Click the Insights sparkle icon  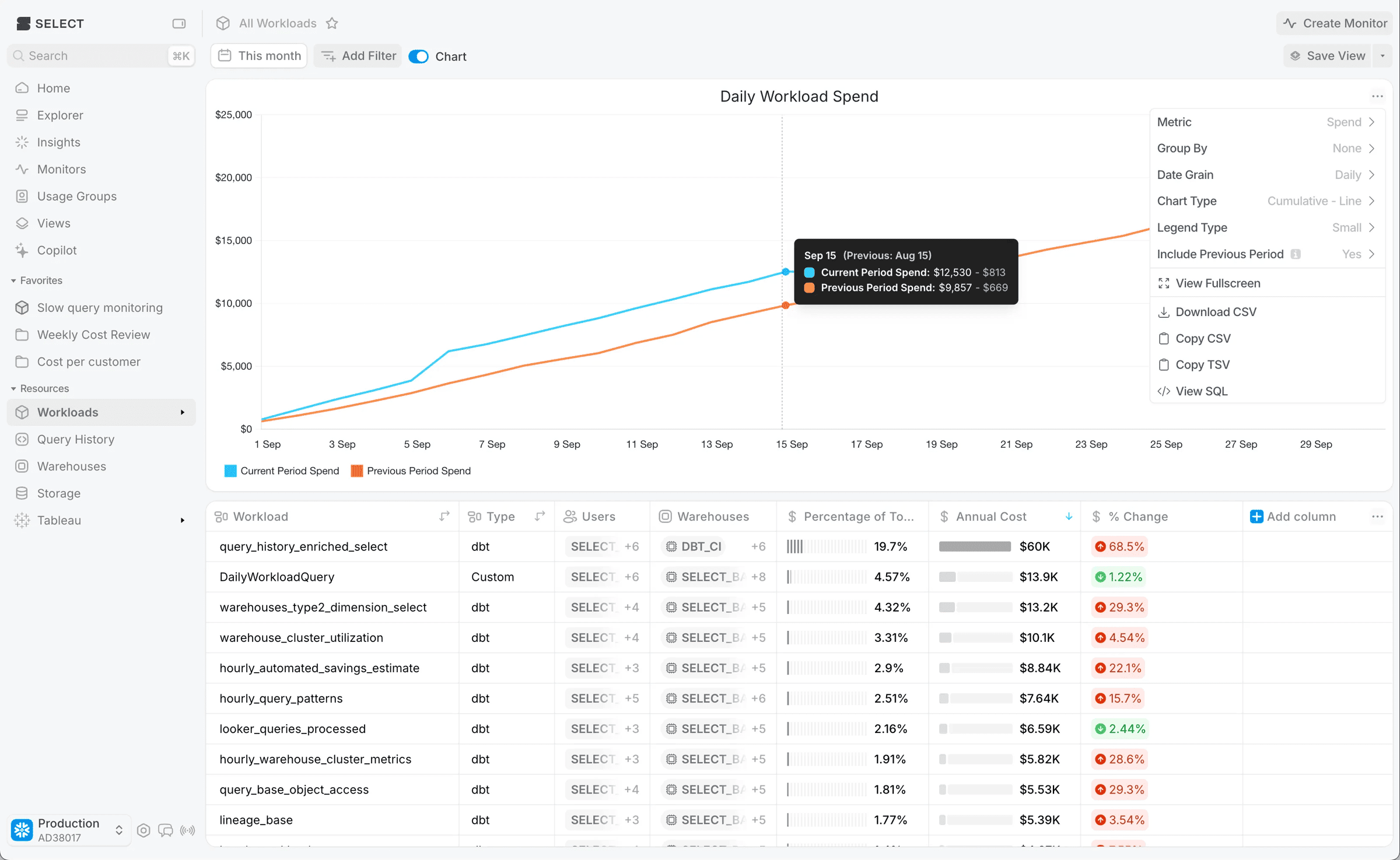[x=22, y=142]
